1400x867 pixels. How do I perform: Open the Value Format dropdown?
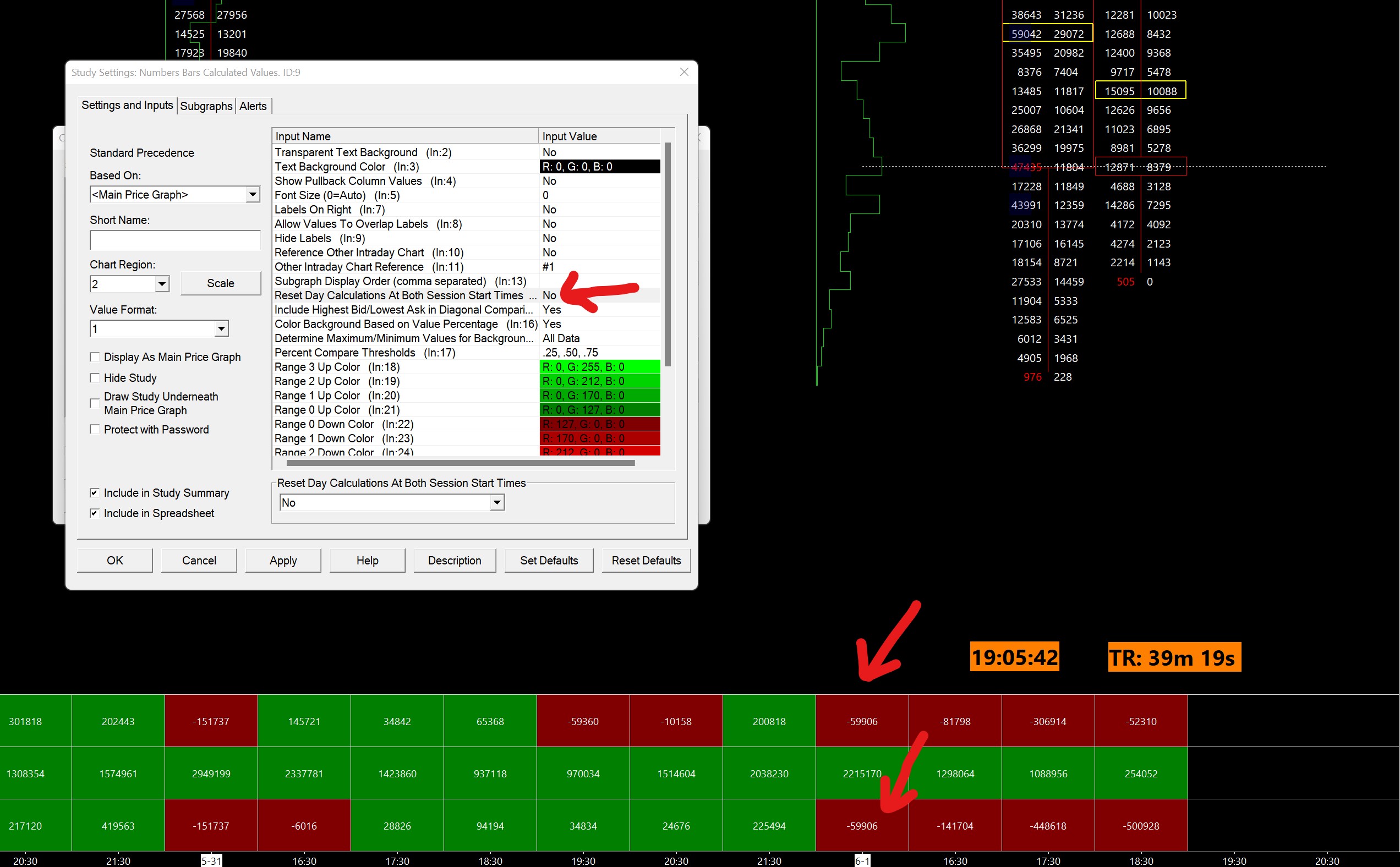(221, 329)
